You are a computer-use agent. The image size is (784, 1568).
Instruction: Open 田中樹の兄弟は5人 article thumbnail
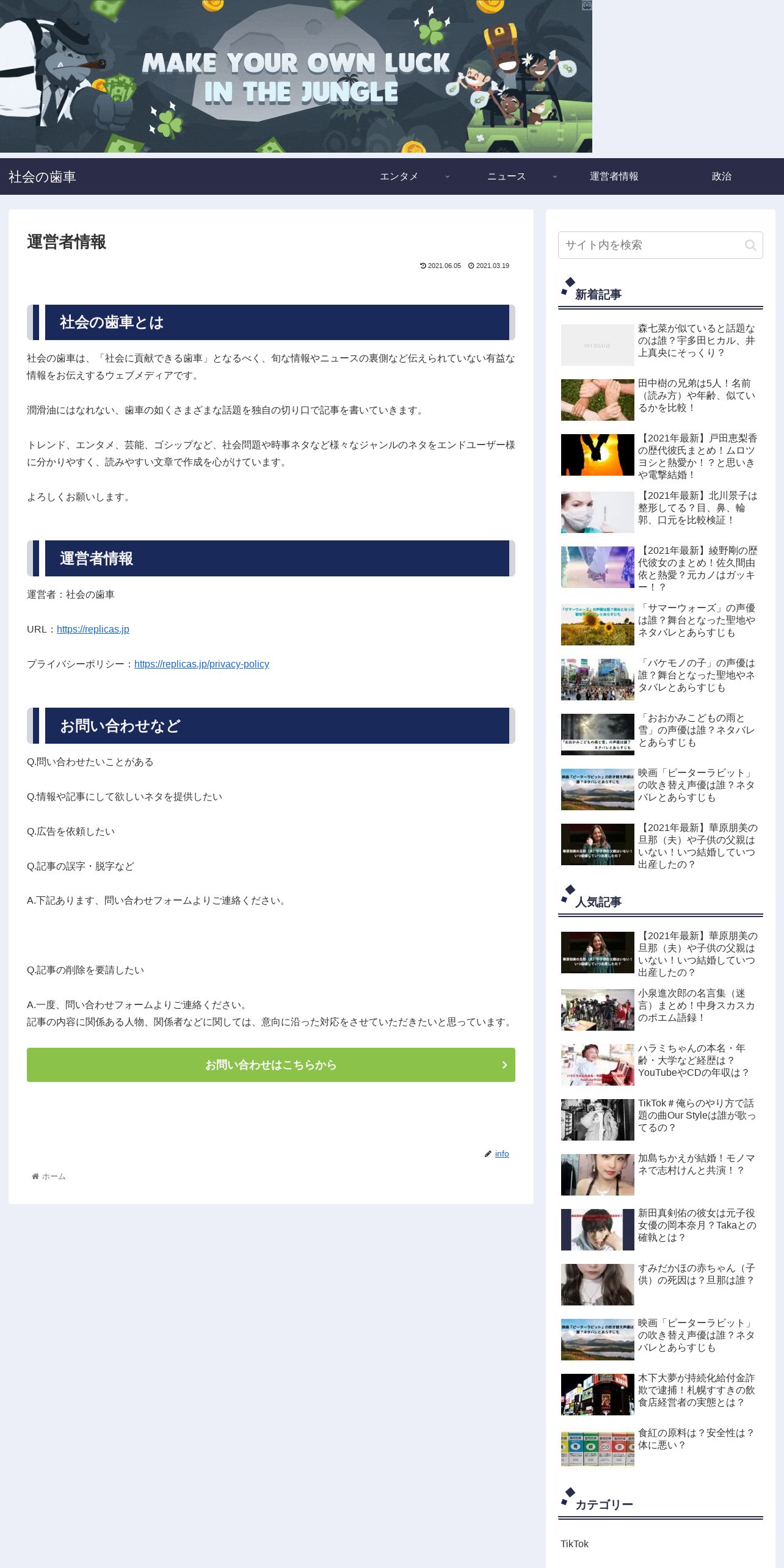[597, 400]
